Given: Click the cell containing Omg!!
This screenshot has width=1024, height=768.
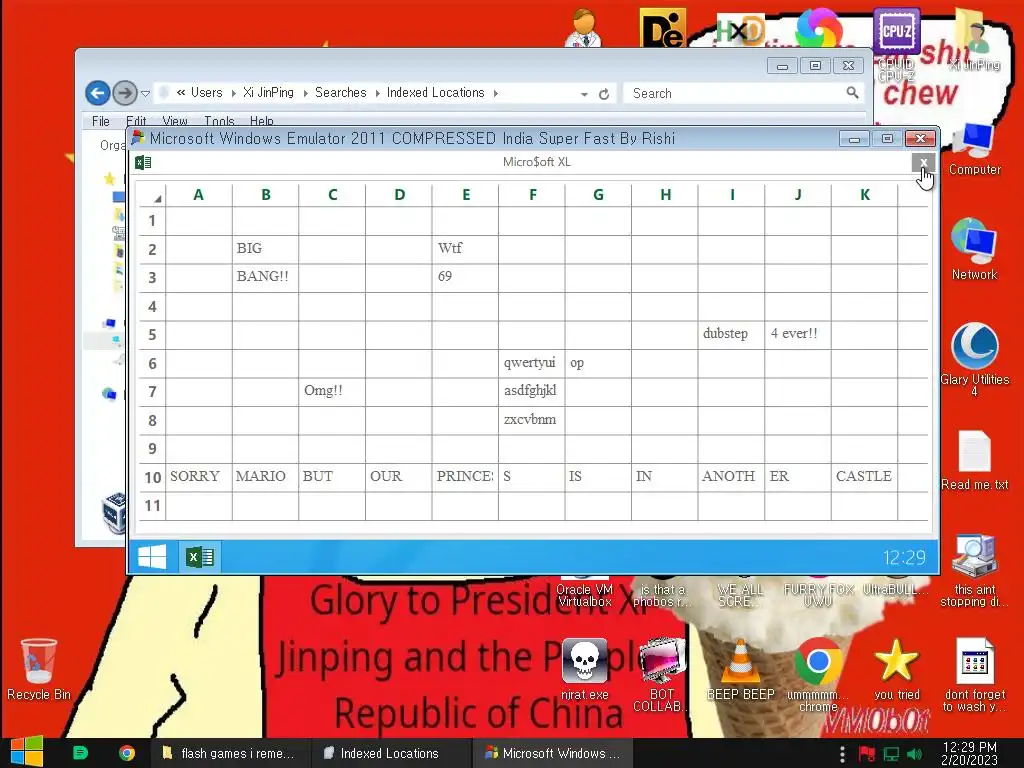Looking at the screenshot, I should click(x=332, y=391).
